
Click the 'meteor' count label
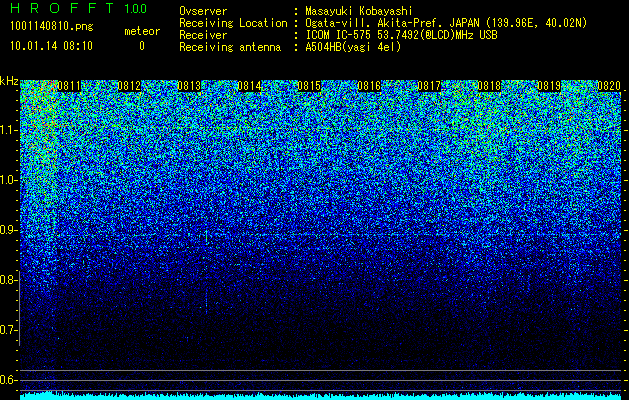click(142, 31)
